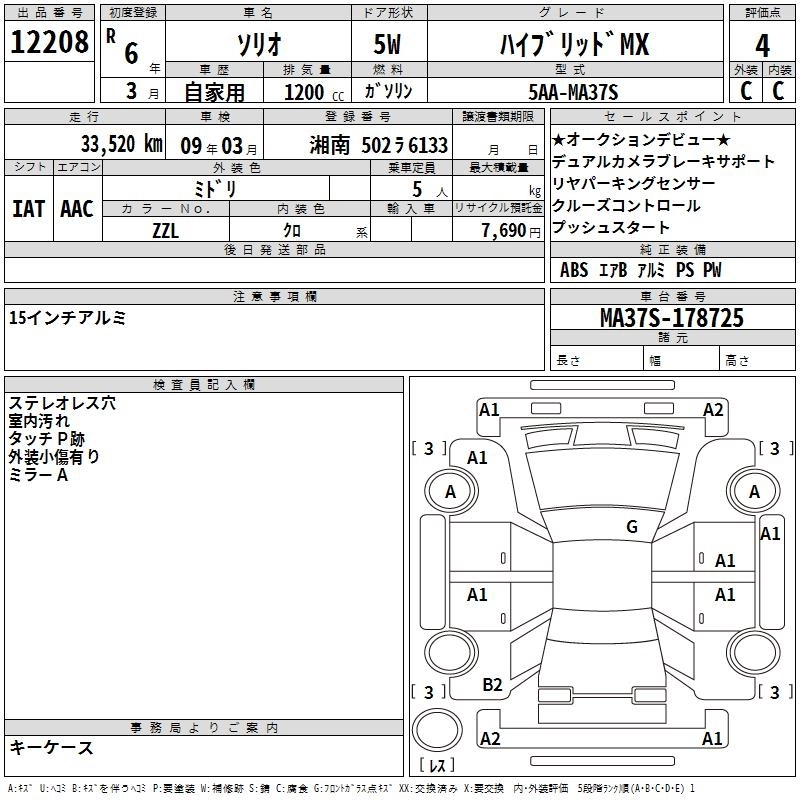This screenshot has height=800, width=800.
Task: Select upper-left wheel circle marked A
Action: 450,491
